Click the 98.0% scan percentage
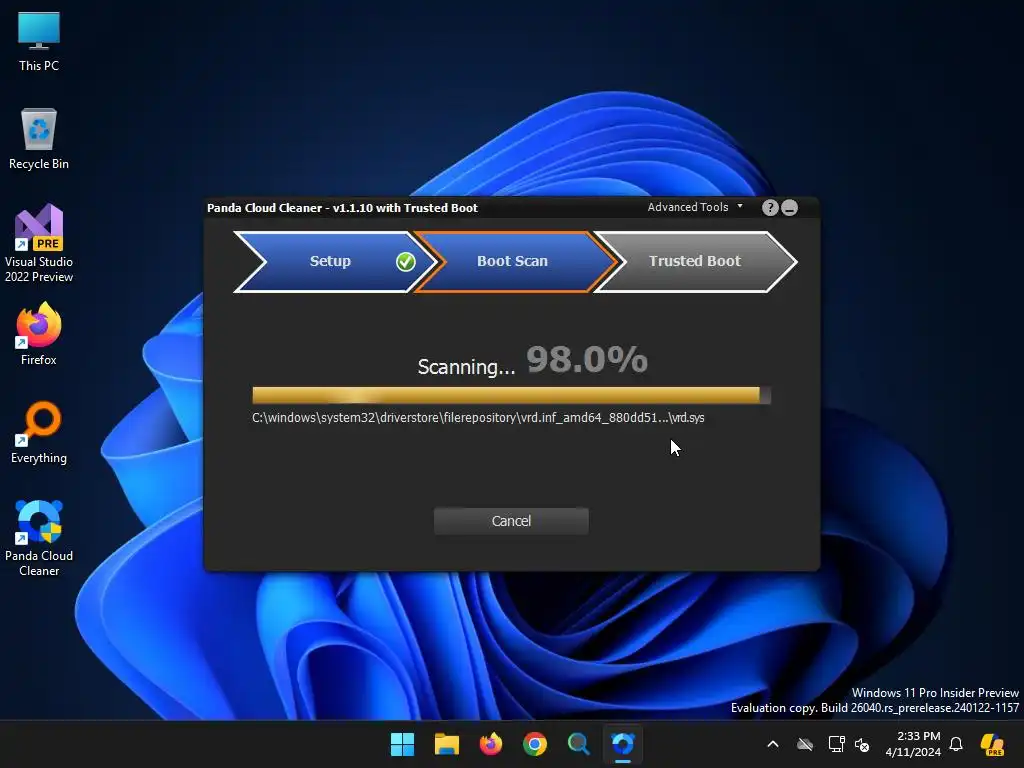The image size is (1024, 768). click(586, 360)
